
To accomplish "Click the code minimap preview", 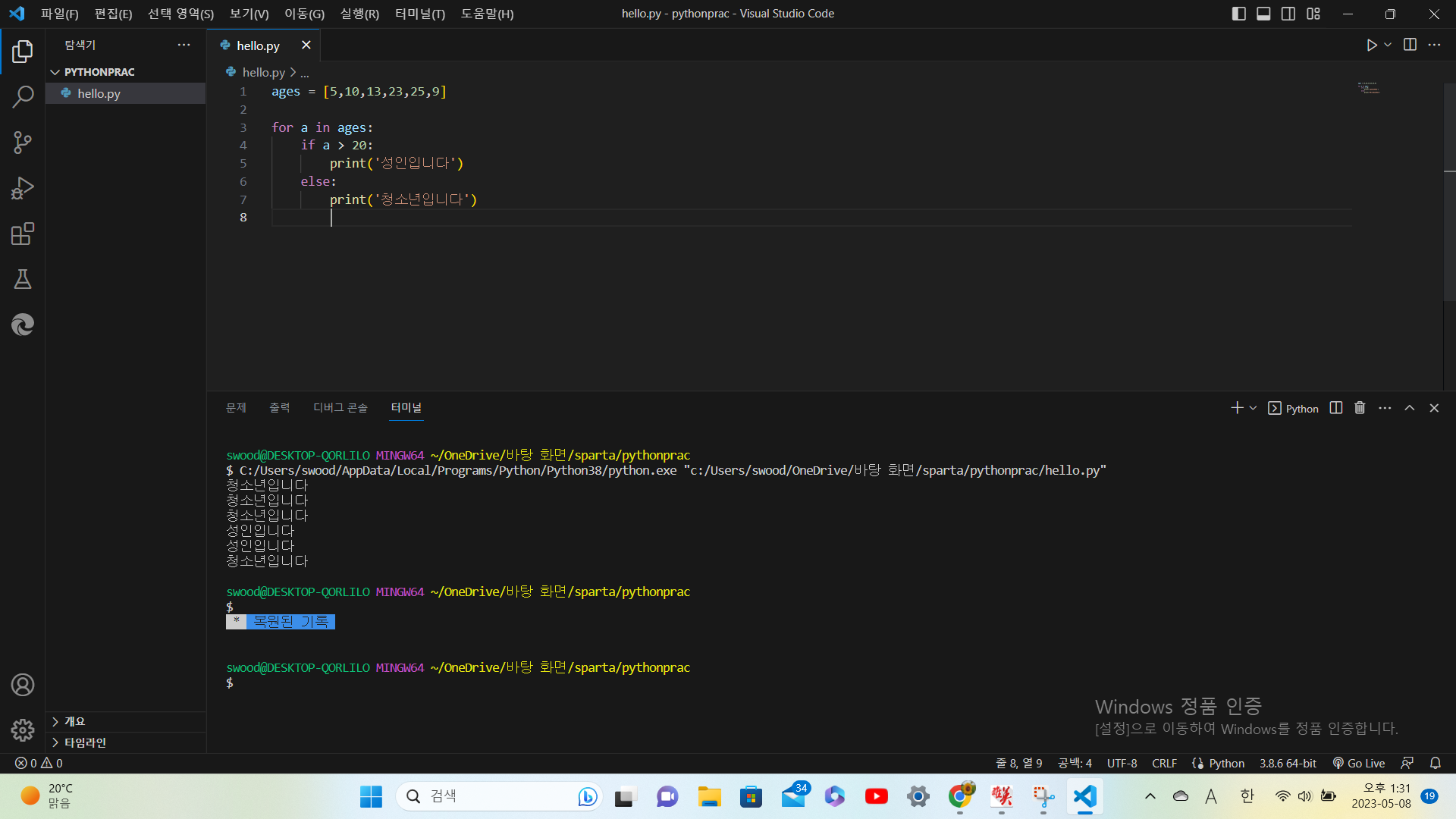I will (x=1368, y=89).
